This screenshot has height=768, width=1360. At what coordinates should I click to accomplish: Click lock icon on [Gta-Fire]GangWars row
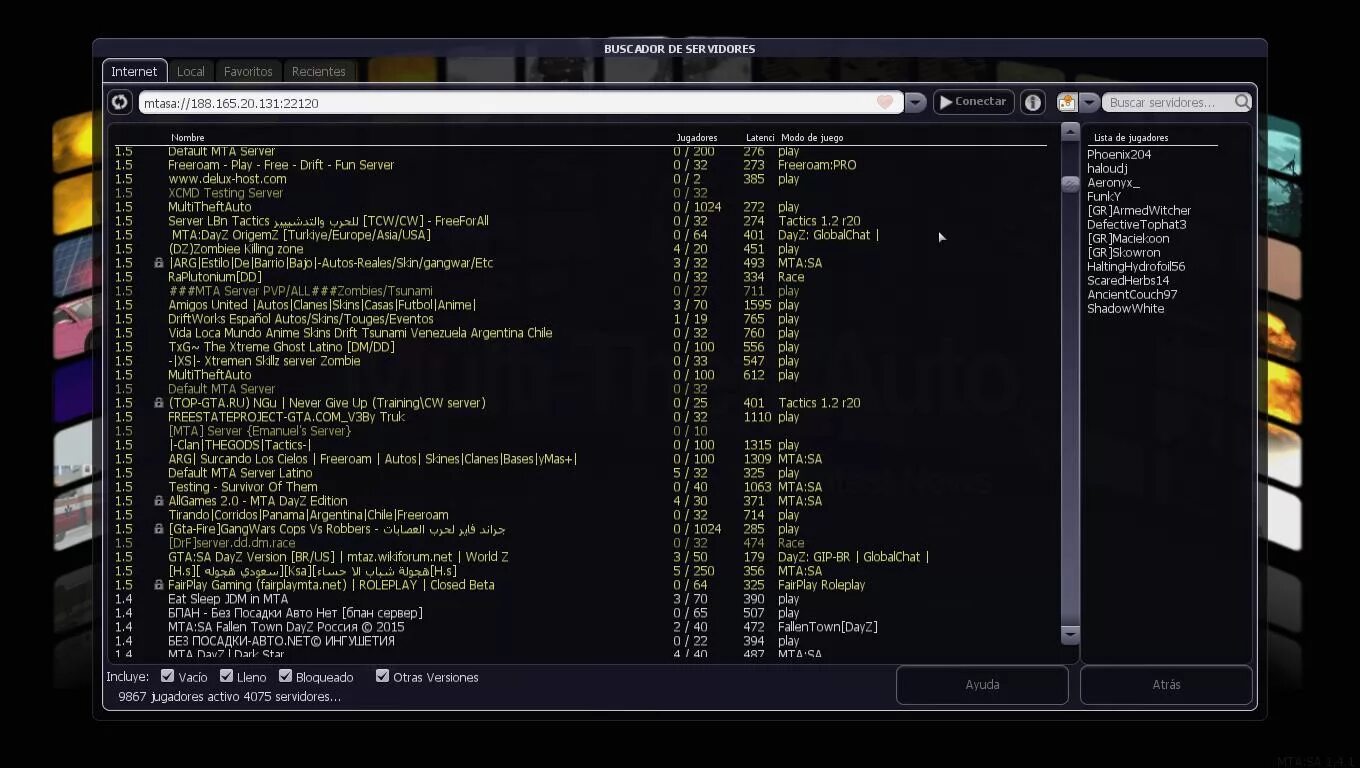pos(158,529)
